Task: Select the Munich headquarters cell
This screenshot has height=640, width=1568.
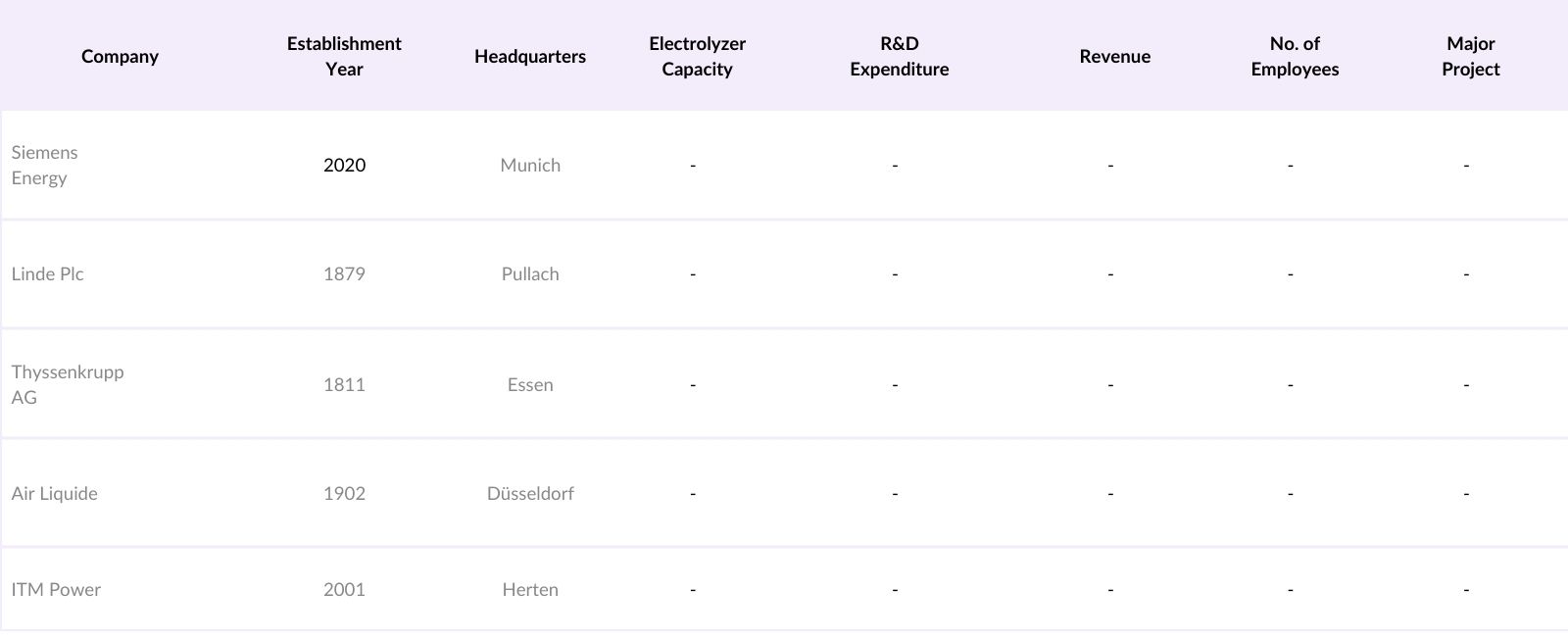Action: coord(530,165)
